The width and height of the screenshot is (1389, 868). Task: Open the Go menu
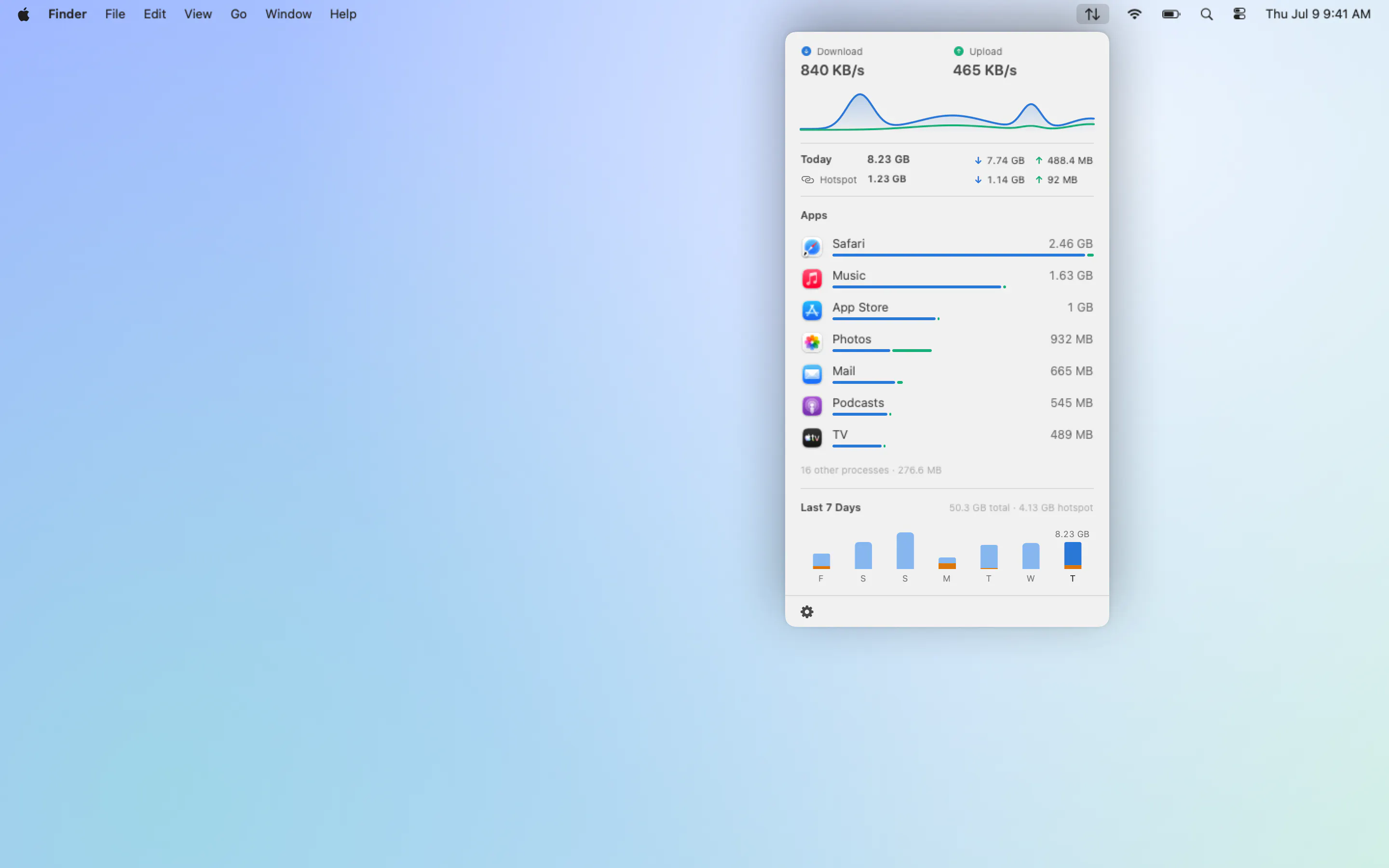(238, 14)
